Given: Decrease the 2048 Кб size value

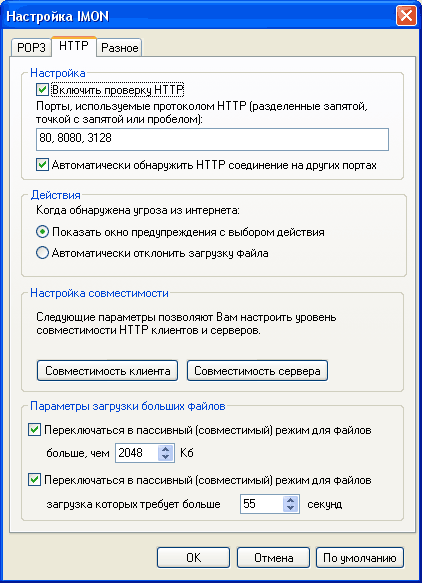Looking at the screenshot, I should 166,457.
